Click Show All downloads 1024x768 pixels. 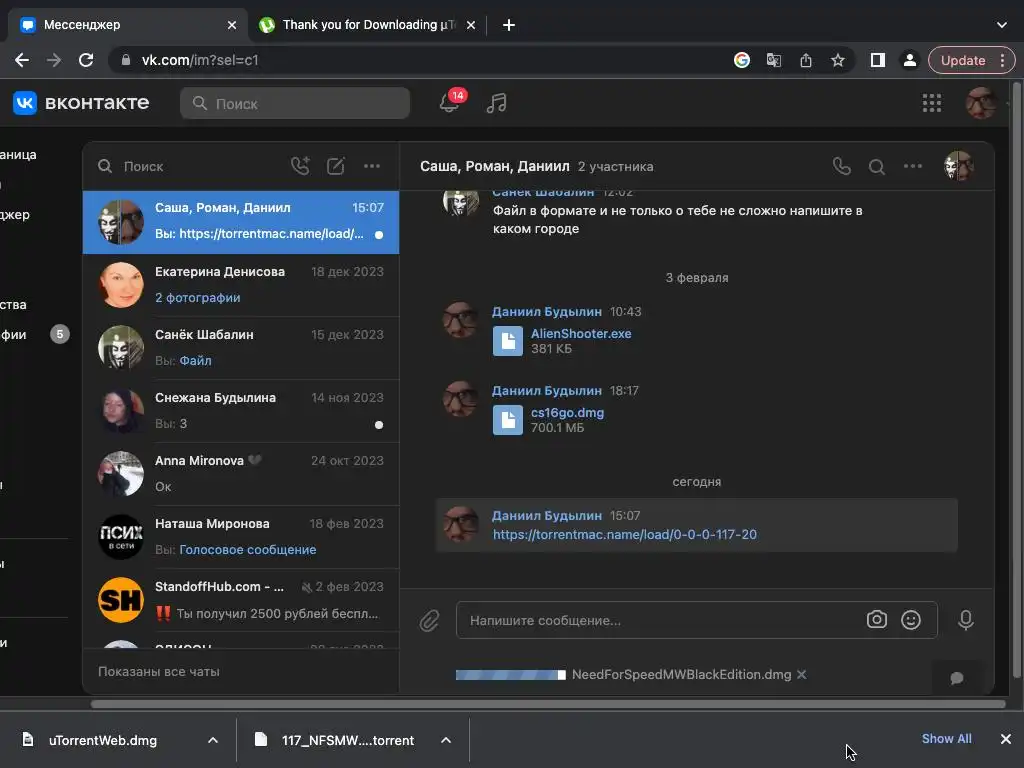[x=946, y=739]
